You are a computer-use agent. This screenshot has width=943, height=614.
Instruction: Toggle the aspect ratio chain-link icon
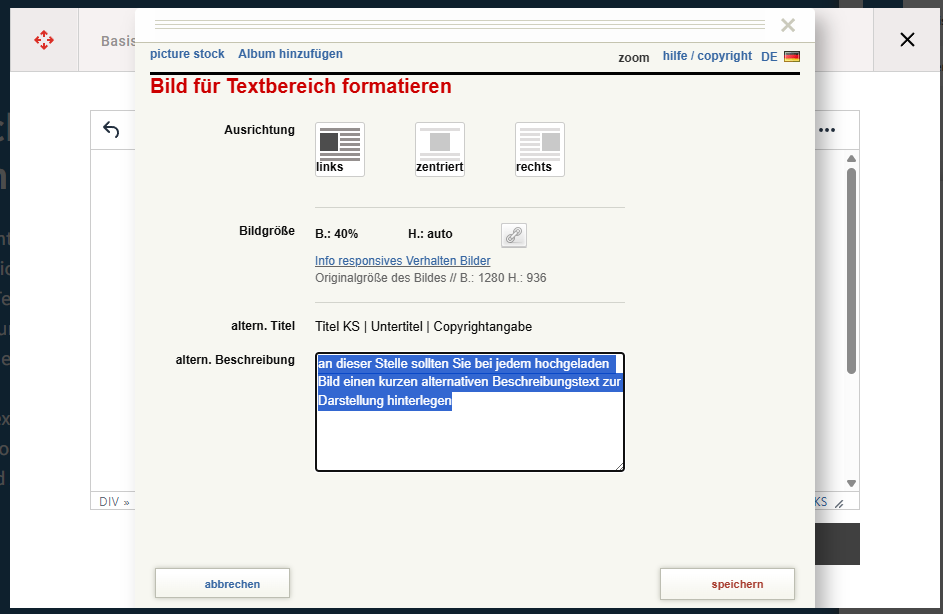coord(514,235)
